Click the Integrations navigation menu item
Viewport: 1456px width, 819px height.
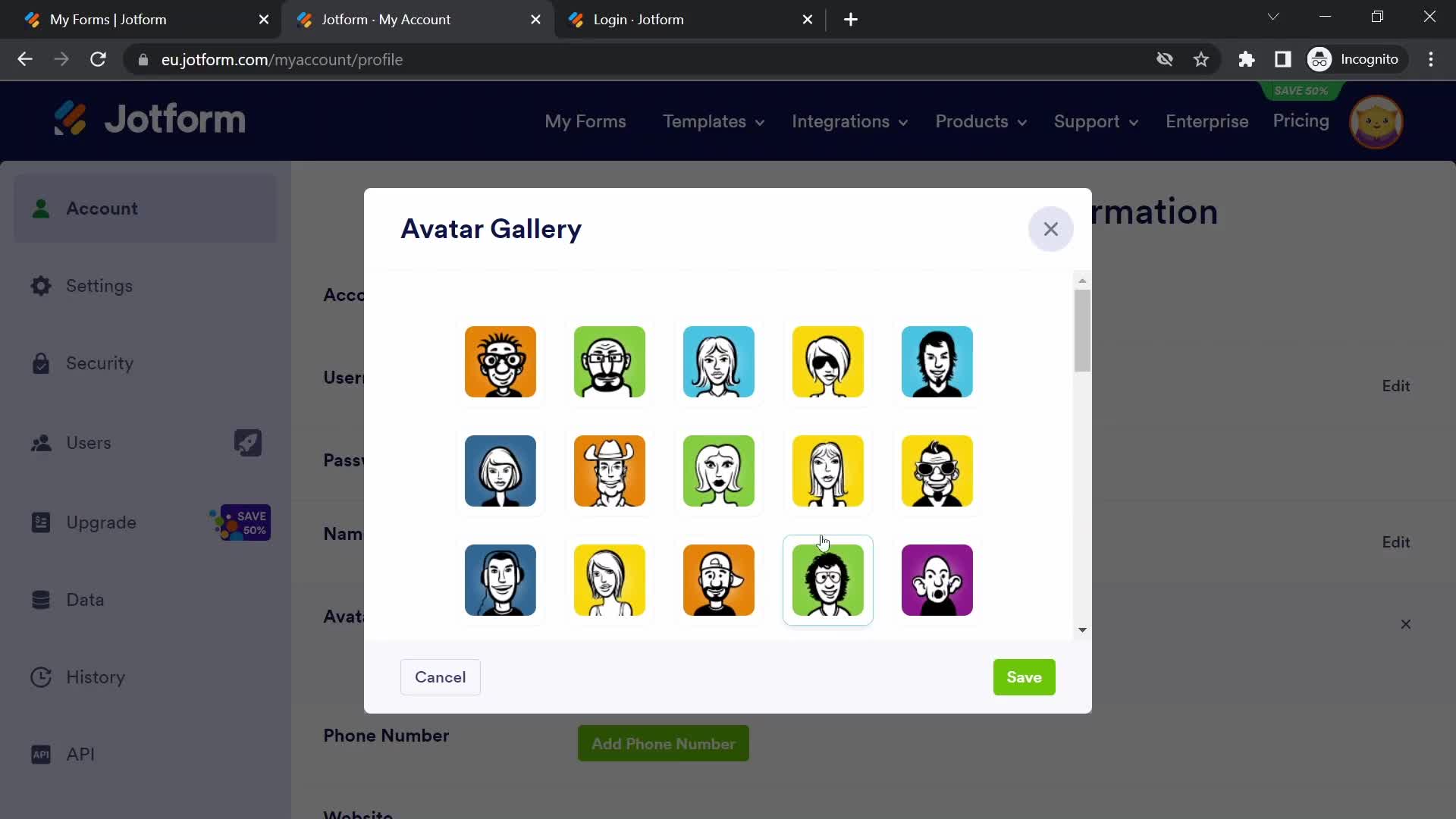849,121
